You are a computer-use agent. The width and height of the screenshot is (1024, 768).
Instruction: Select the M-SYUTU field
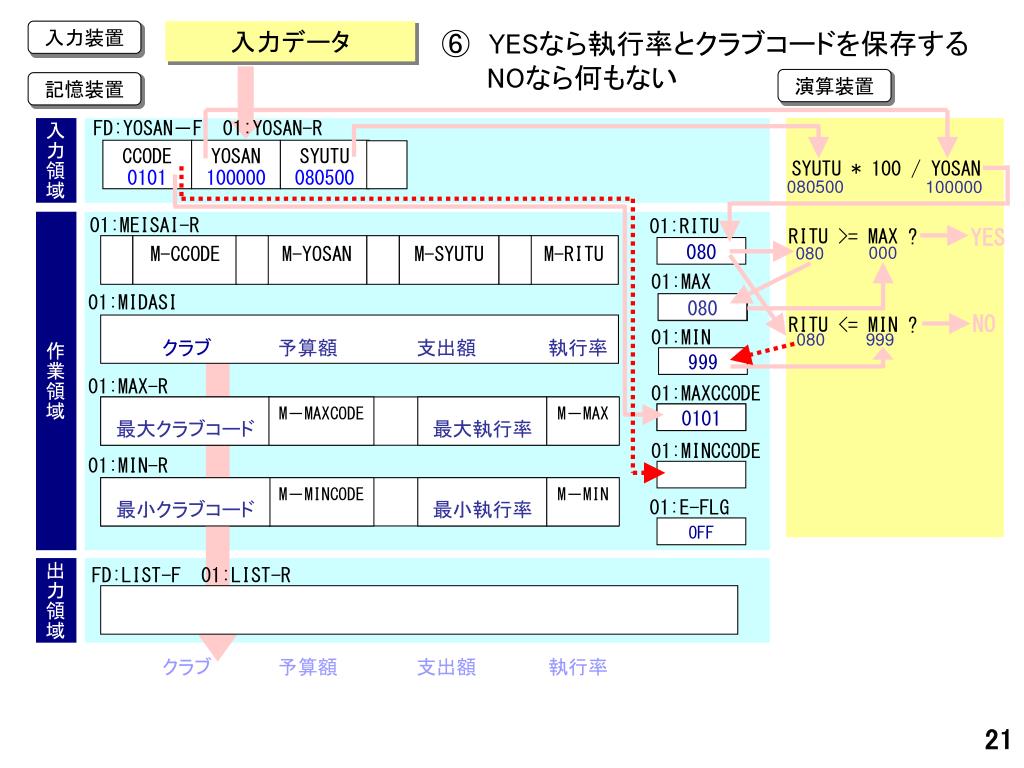click(449, 259)
